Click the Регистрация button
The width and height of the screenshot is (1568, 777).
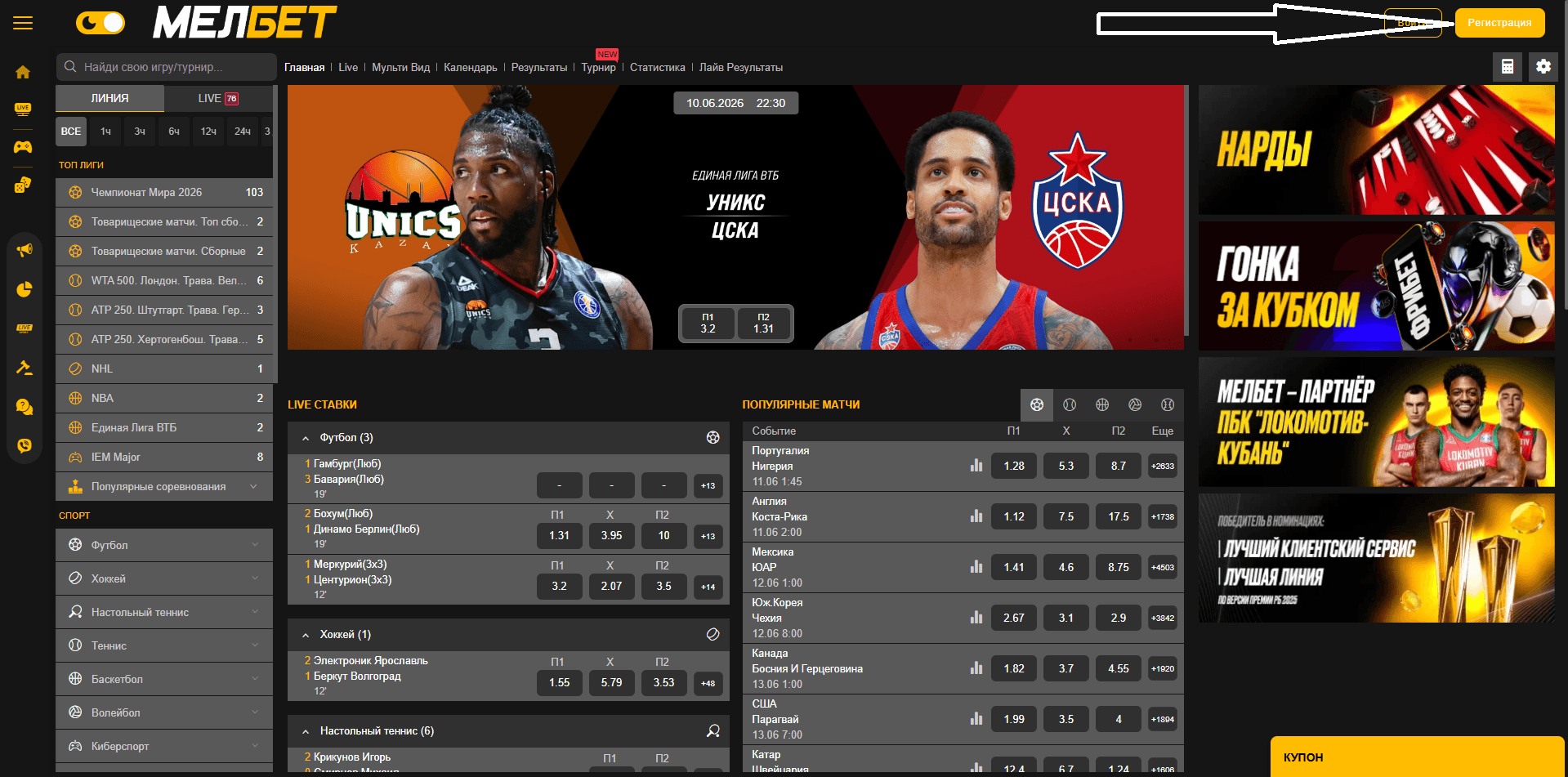(x=1499, y=23)
